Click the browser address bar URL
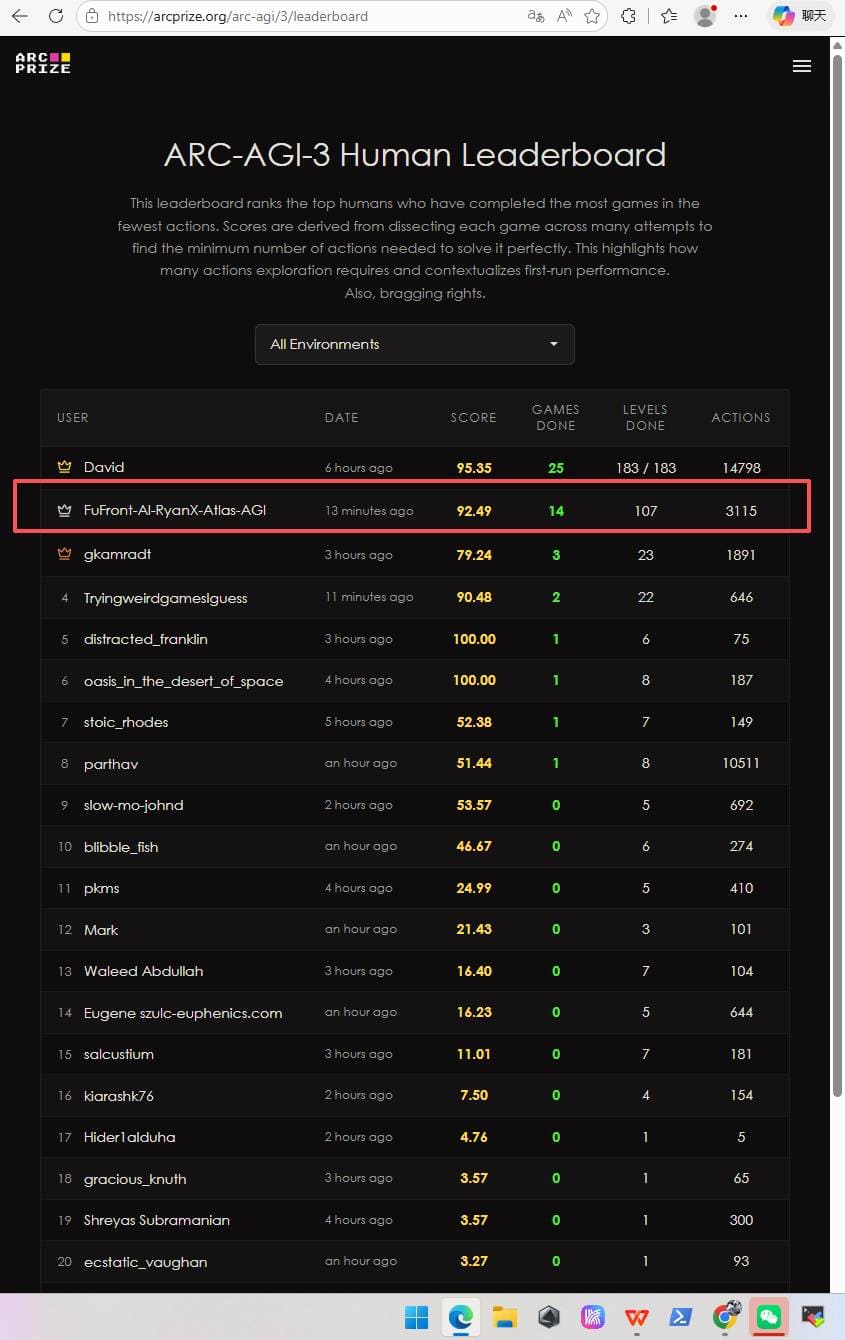This screenshot has height=1340, width=845. 238,16
